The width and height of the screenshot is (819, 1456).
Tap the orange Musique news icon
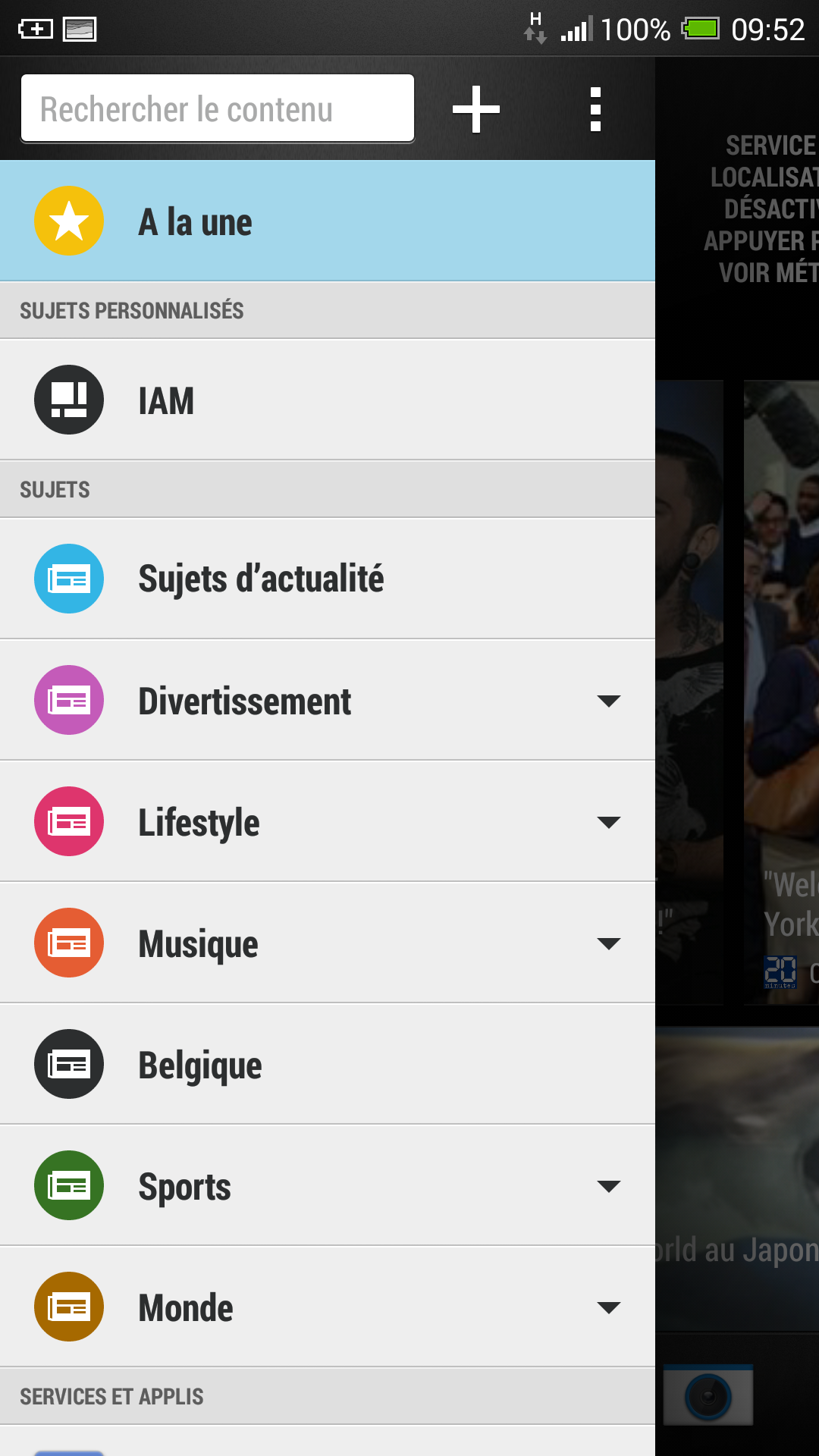69,943
